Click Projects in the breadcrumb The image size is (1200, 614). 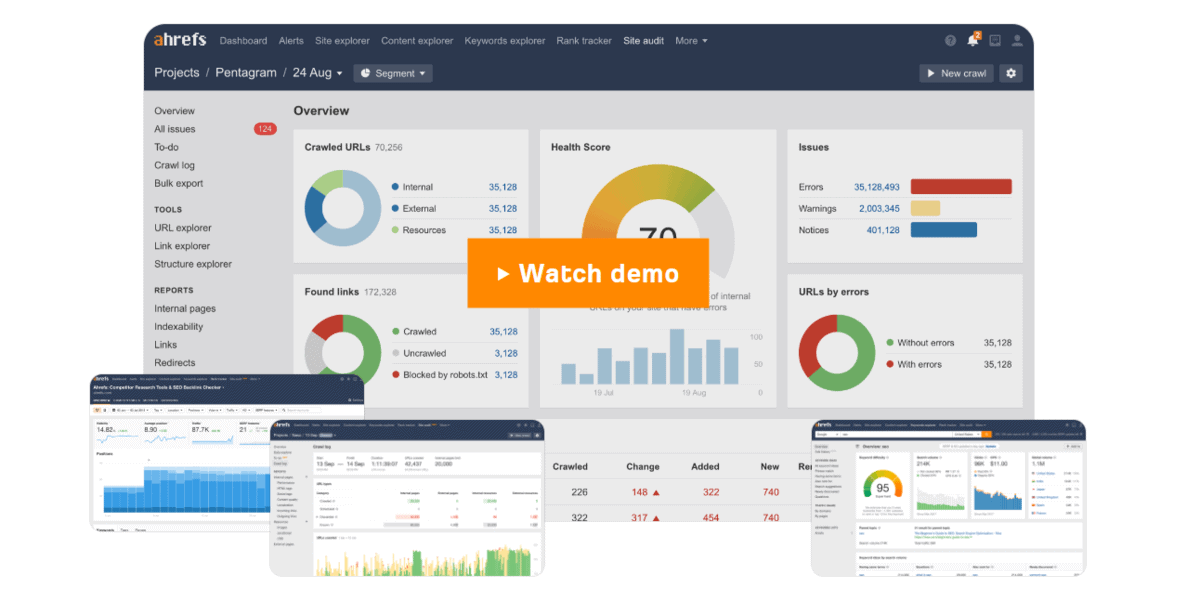(177, 73)
